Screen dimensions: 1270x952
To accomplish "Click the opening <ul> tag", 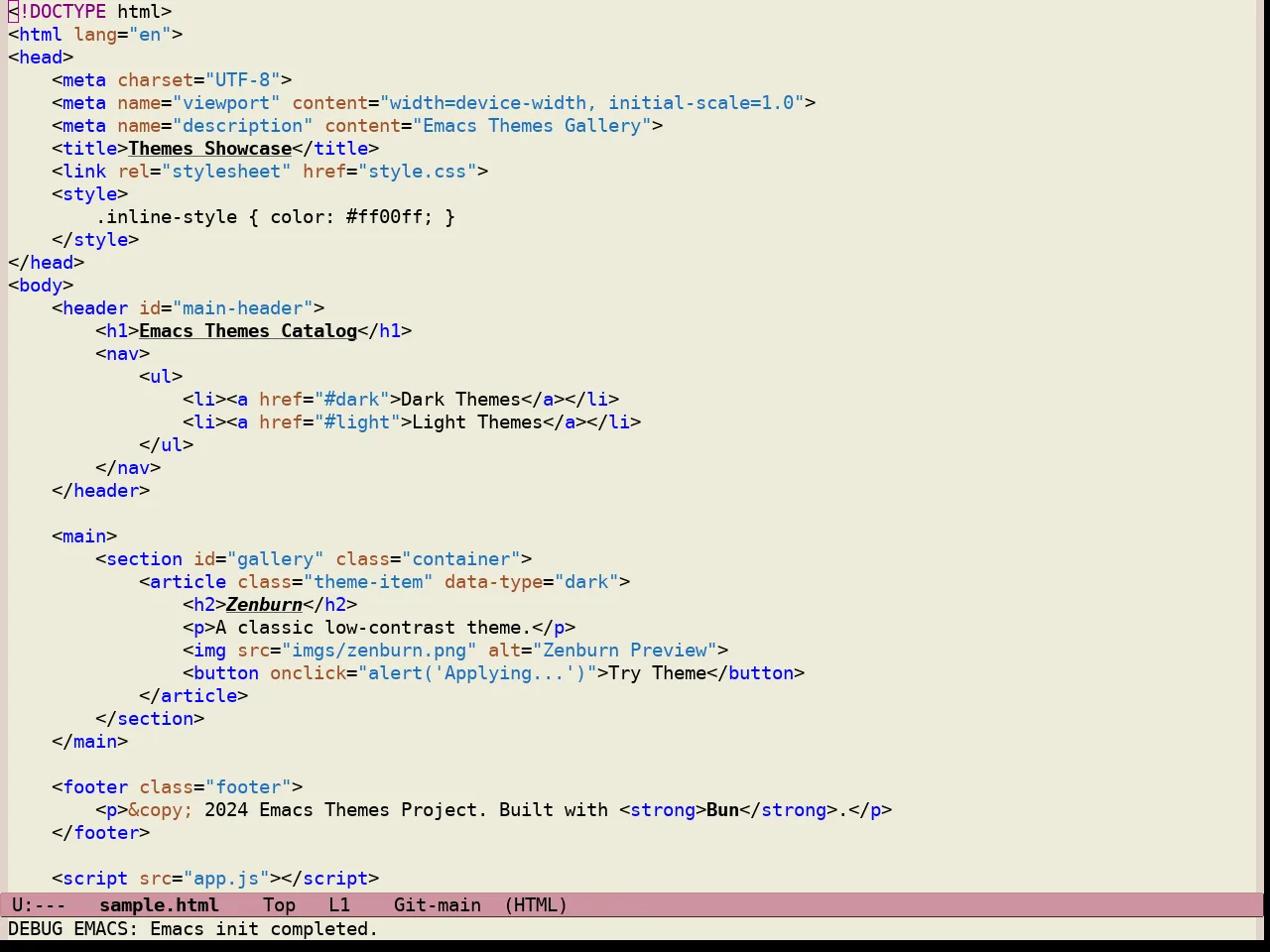I will 161,377.
